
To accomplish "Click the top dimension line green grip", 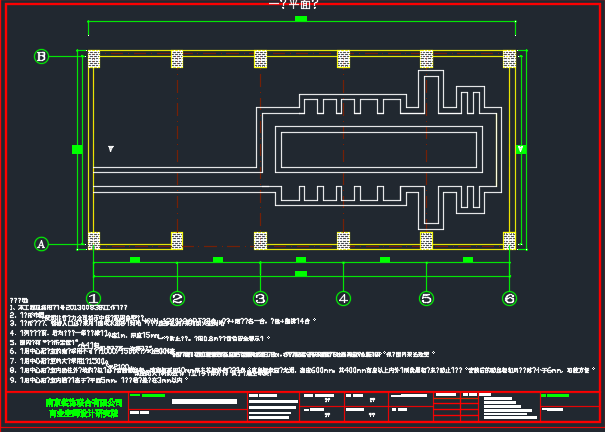I will click(301, 20).
